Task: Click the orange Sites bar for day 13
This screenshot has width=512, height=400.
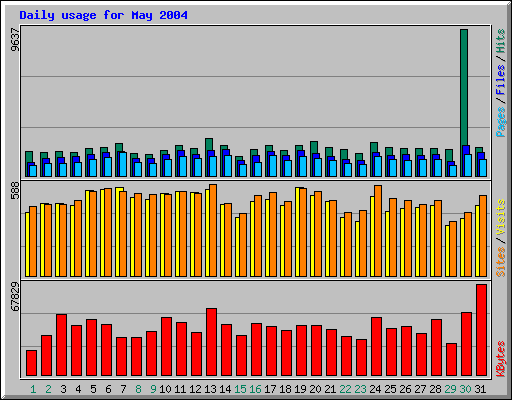Action: point(213,230)
